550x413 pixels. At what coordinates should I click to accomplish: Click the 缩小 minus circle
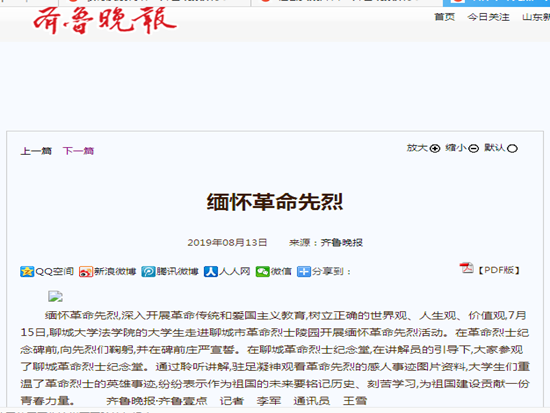(474, 149)
